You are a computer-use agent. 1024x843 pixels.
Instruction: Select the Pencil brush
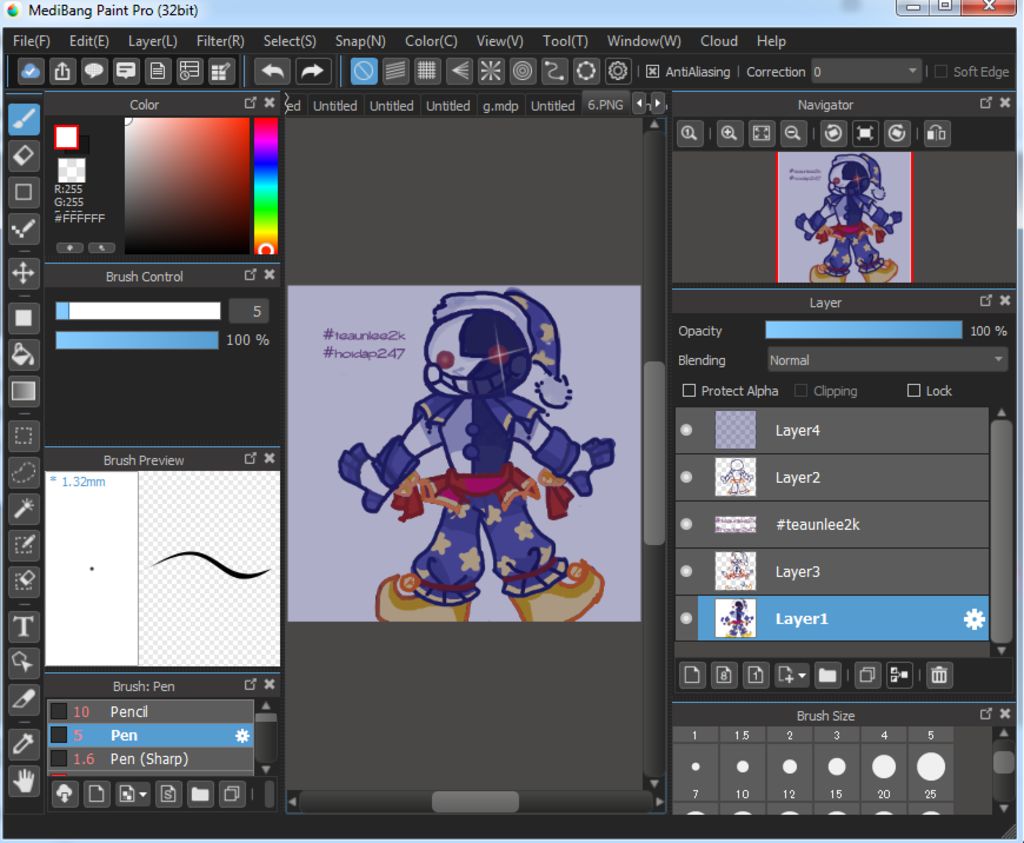click(150, 711)
